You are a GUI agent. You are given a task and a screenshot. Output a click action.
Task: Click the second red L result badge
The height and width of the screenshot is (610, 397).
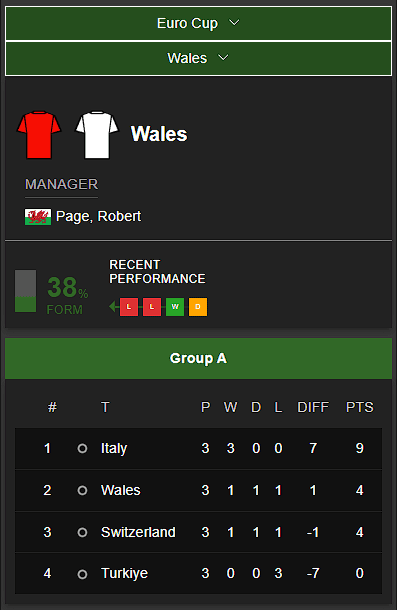coord(152,307)
